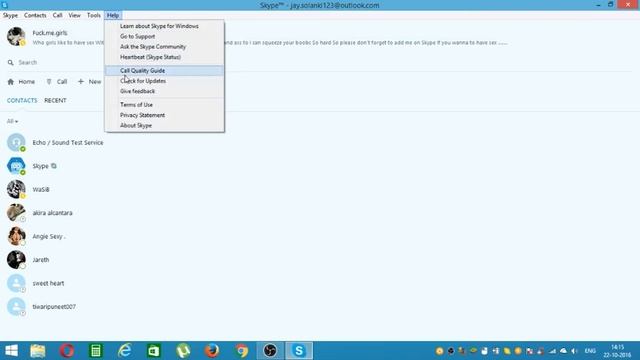Open the Tools menu

point(93,15)
